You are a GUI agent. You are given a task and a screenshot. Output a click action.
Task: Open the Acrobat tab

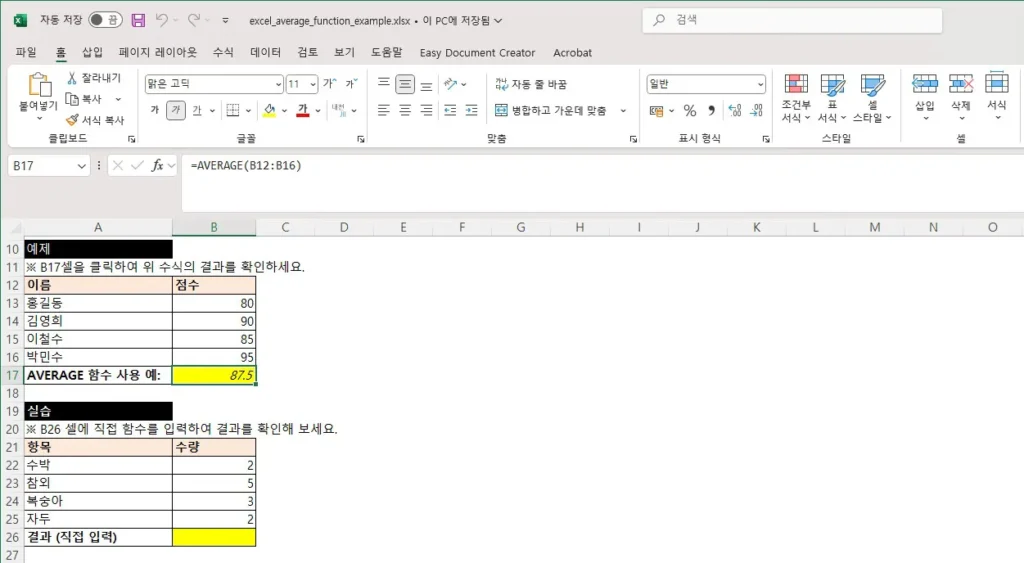(572, 53)
